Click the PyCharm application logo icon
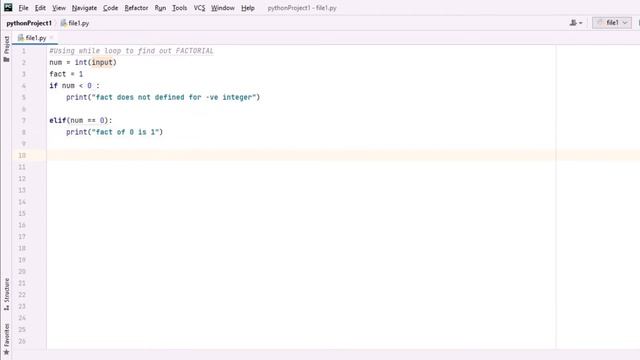 [8, 7]
